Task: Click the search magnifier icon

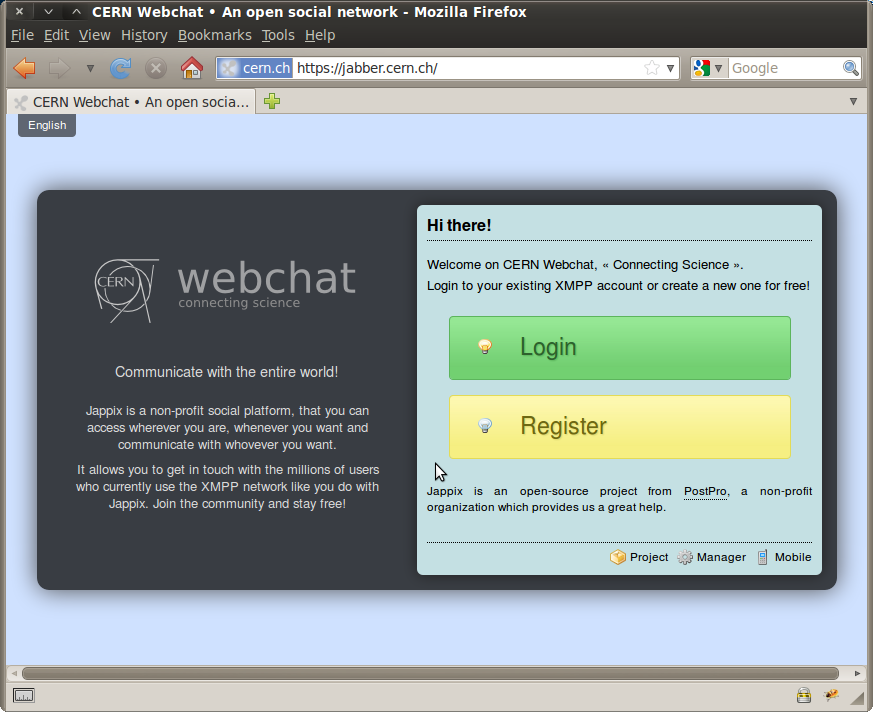Action: point(851,68)
